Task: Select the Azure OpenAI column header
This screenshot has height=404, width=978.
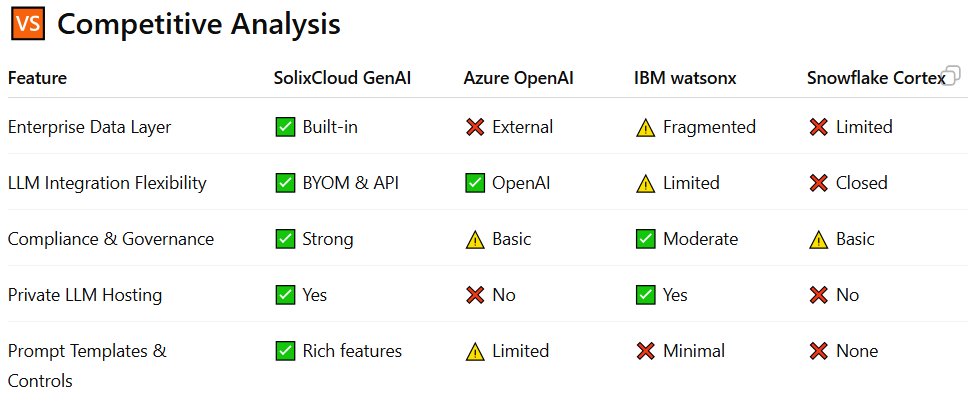Action: coord(518,78)
